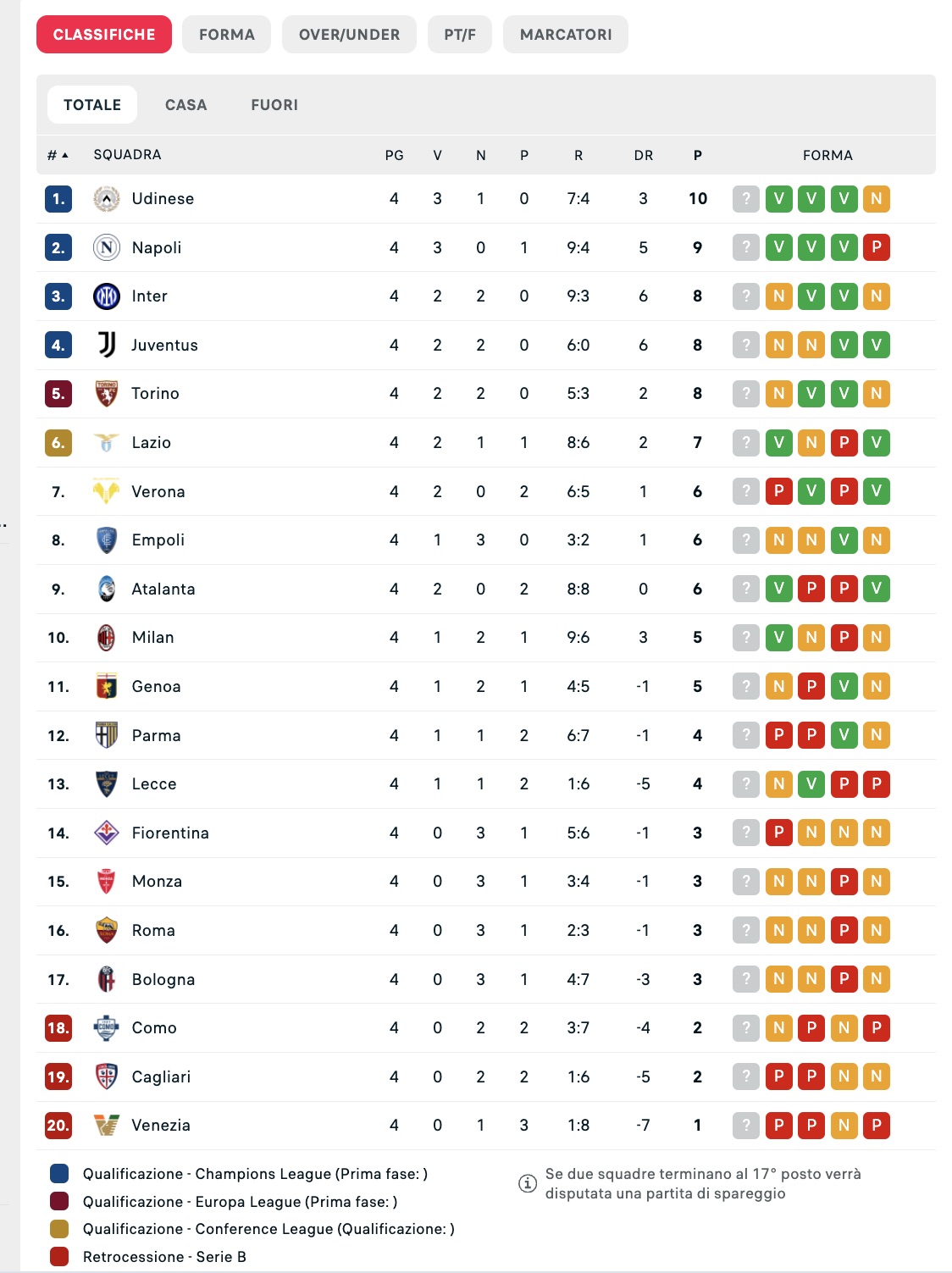Click the Udinese team crest icon
The image size is (952, 1273).
106,199
